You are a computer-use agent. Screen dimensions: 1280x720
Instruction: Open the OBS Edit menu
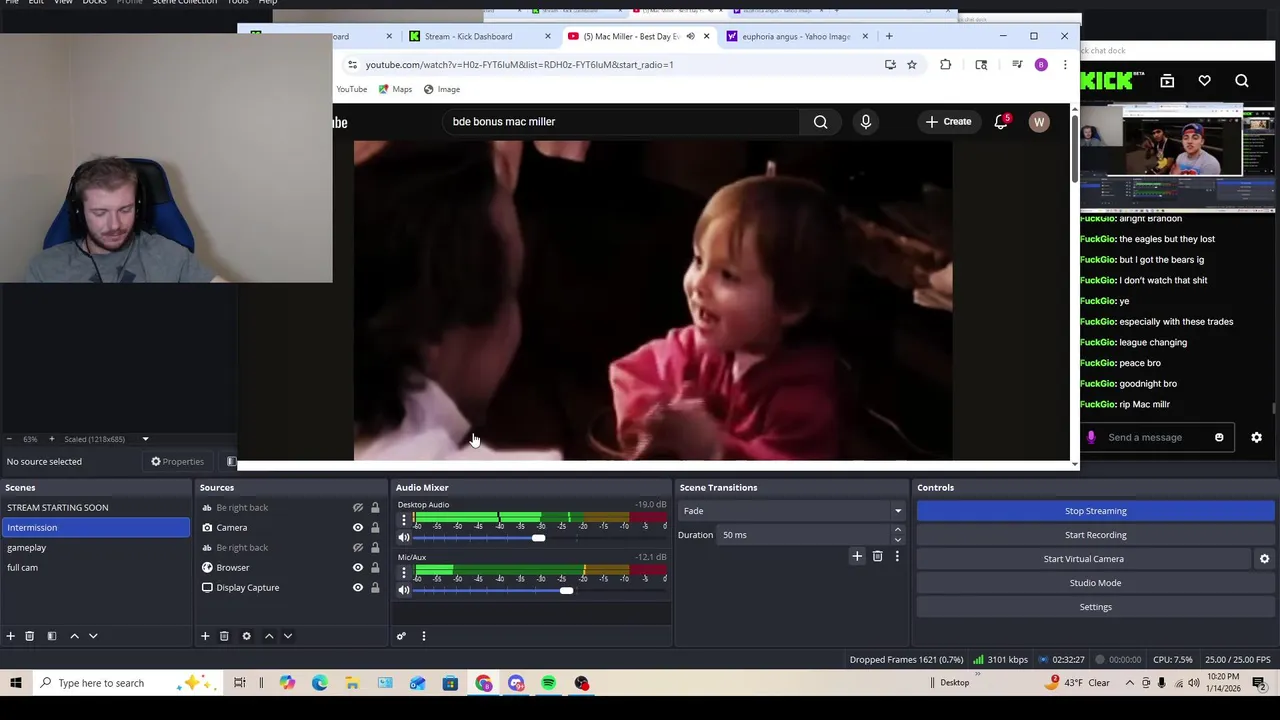[x=36, y=2]
